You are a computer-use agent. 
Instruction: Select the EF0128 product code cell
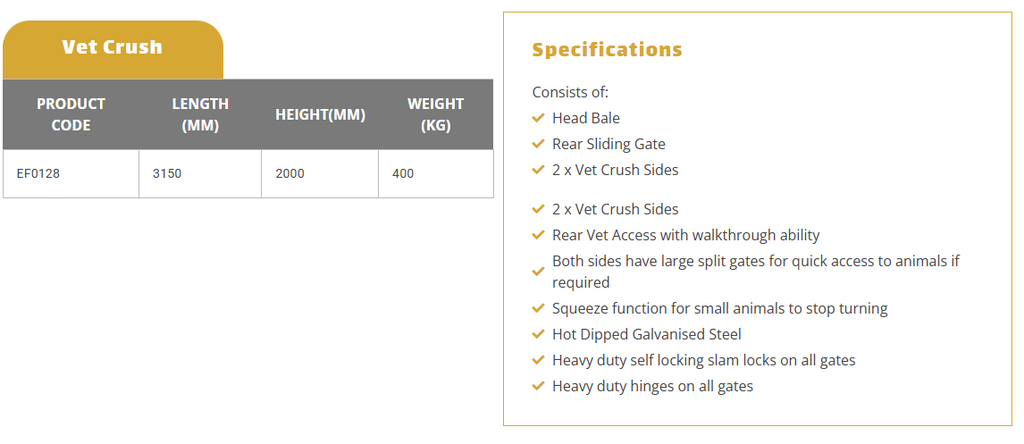click(71, 174)
